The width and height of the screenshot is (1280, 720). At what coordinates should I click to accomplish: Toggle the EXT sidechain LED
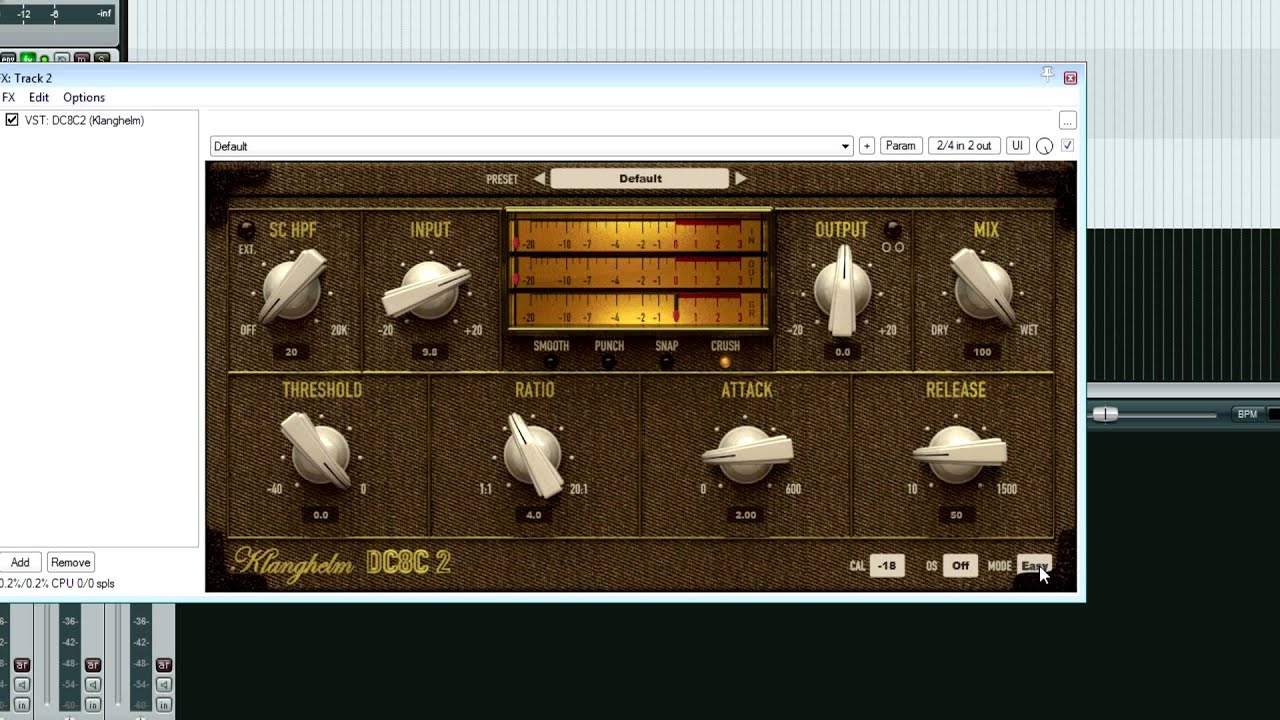(246, 229)
